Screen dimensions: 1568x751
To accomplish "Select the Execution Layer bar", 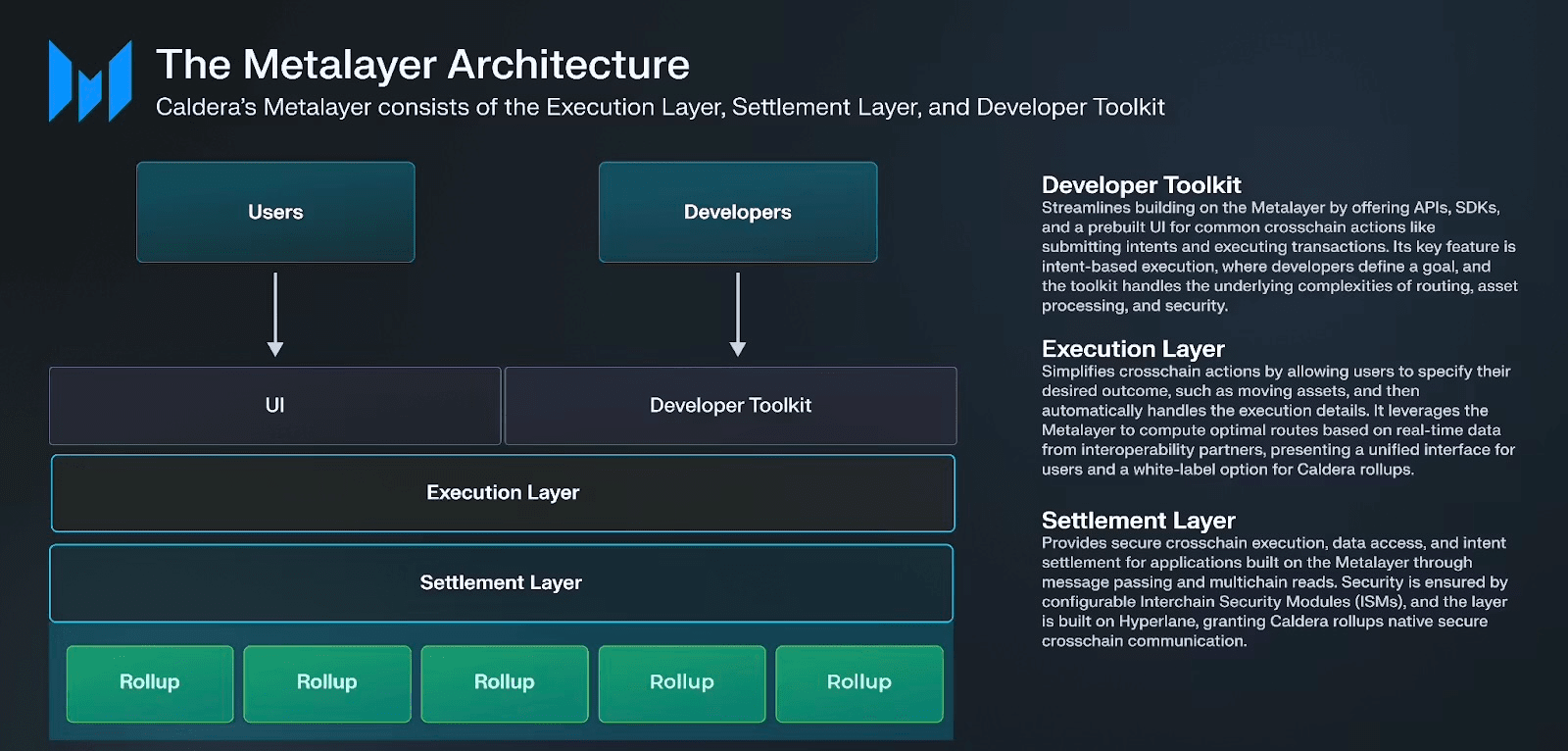I will tap(503, 493).
